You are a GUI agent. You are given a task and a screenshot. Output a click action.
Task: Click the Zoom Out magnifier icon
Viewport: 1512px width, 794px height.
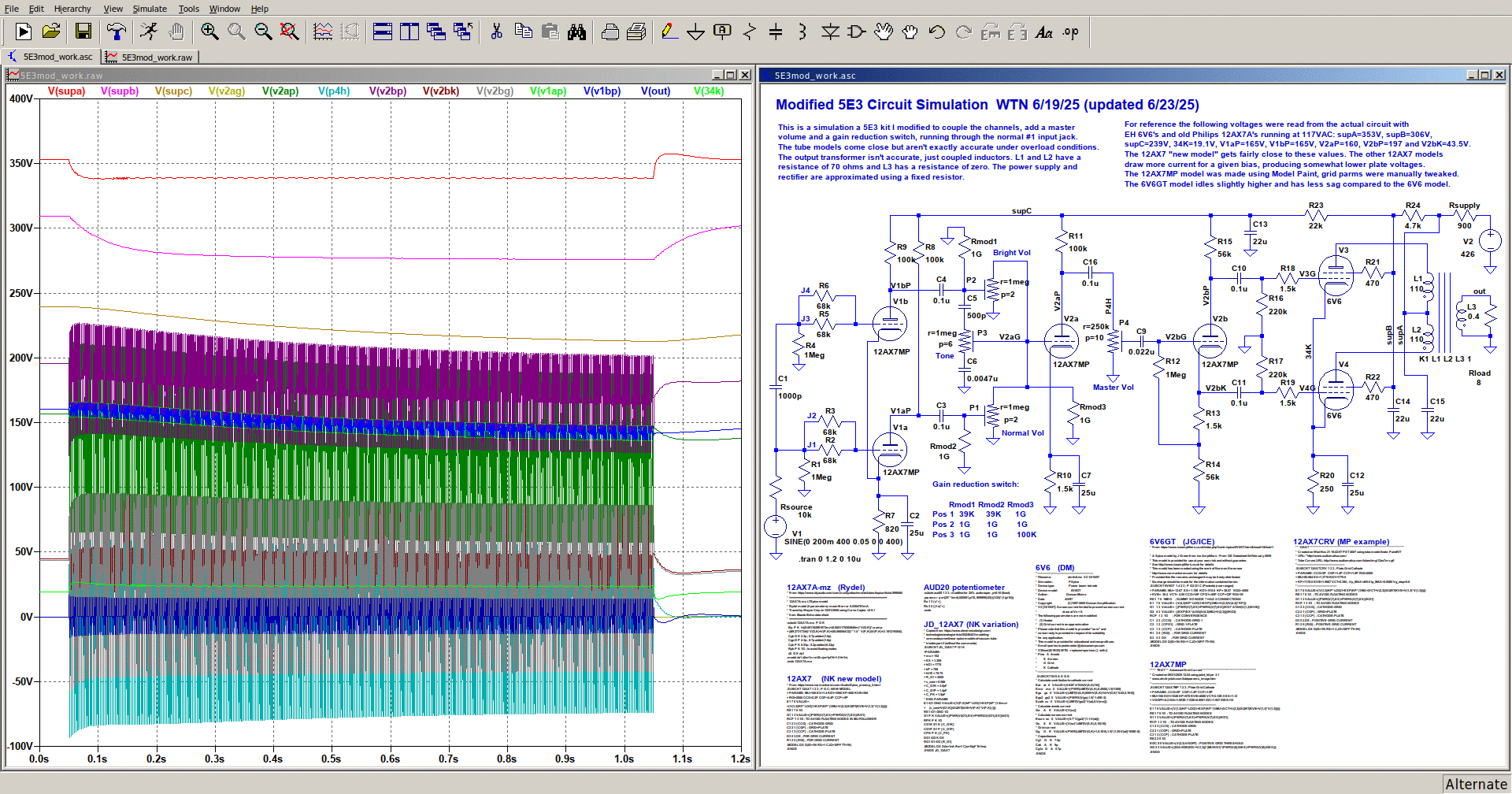(x=263, y=32)
